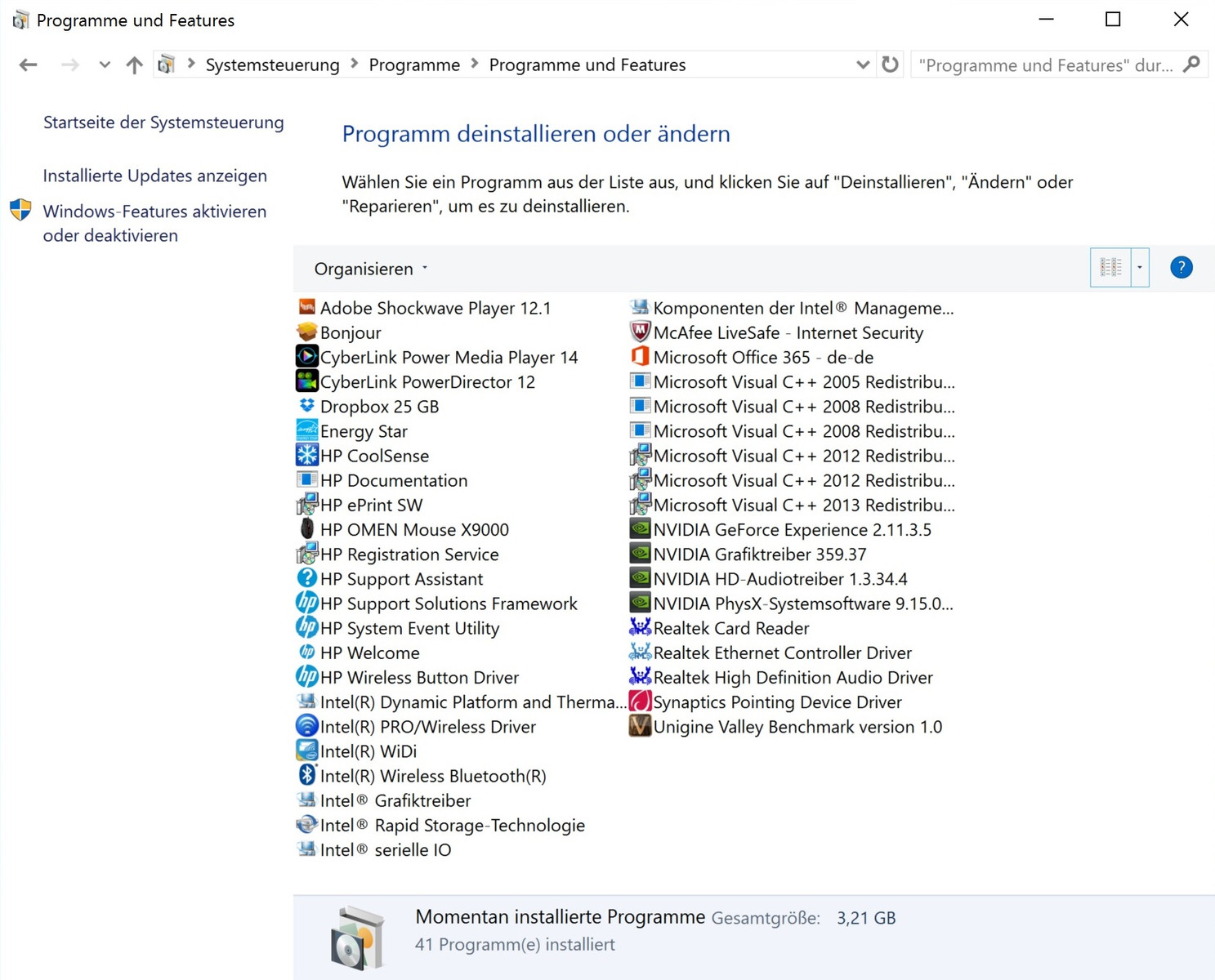The height and width of the screenshot is (980, 1215).
Task: Click the installed programs disc thumbnail
Action: pyautogui.click(x=357, y=938)
